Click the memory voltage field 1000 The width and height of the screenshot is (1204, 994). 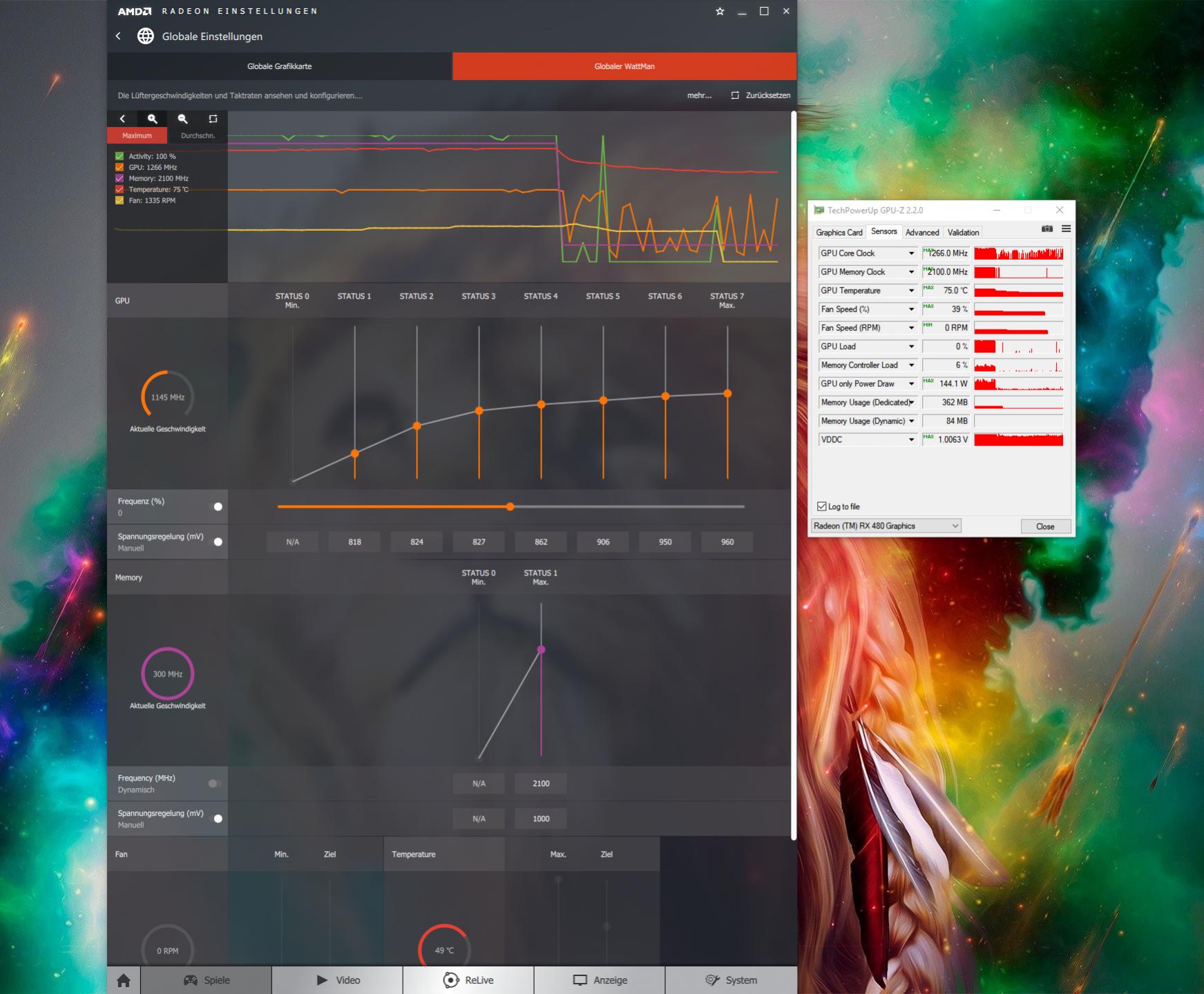(x=541, y=819)
